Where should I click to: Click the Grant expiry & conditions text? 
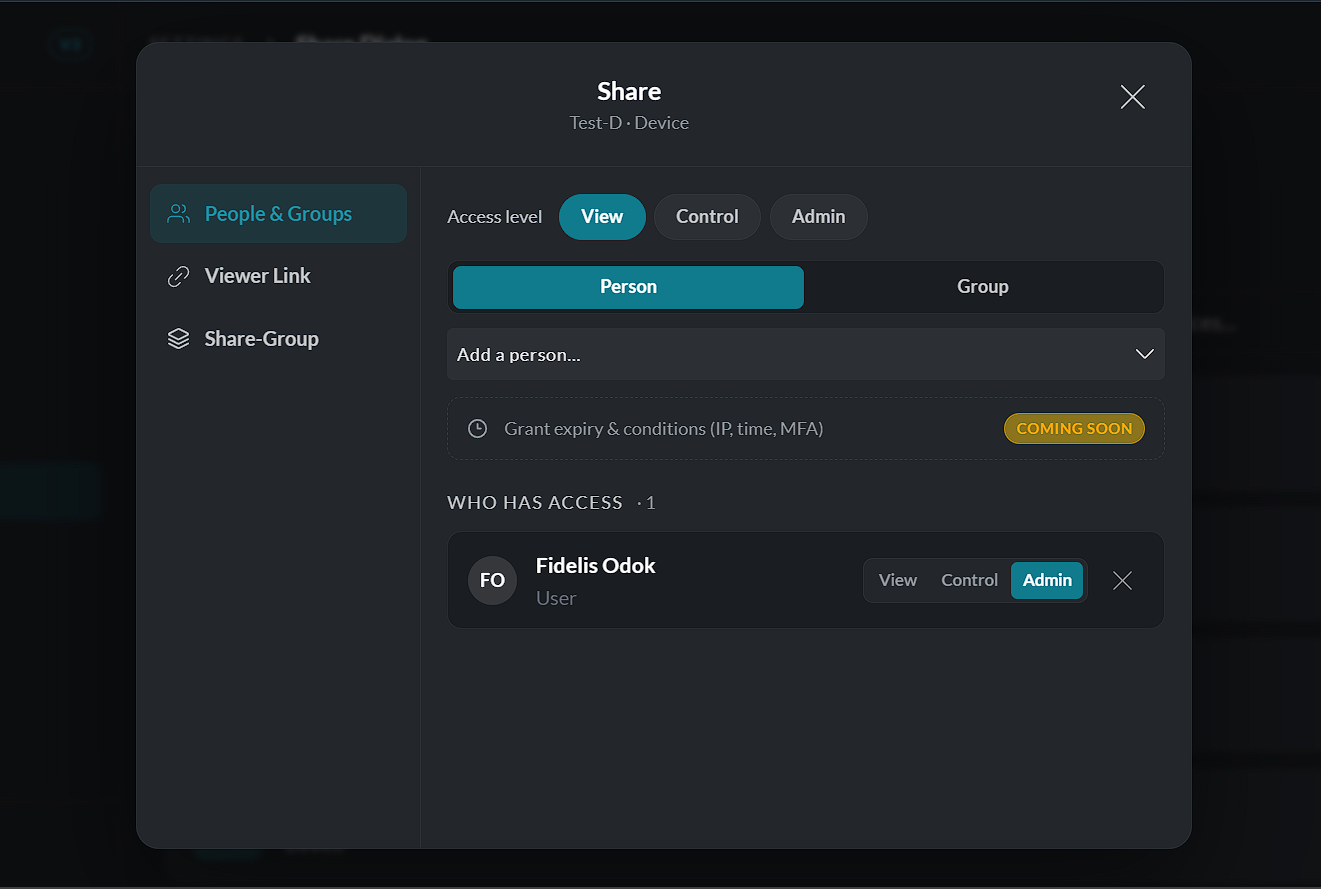coord(663,429)
